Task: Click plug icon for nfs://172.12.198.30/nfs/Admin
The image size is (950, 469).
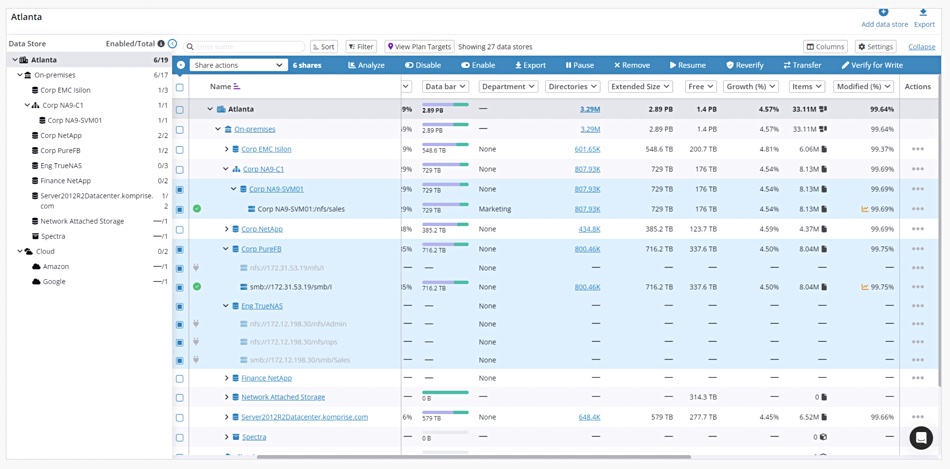Action: pyautogui.click(x=196, y=324)
